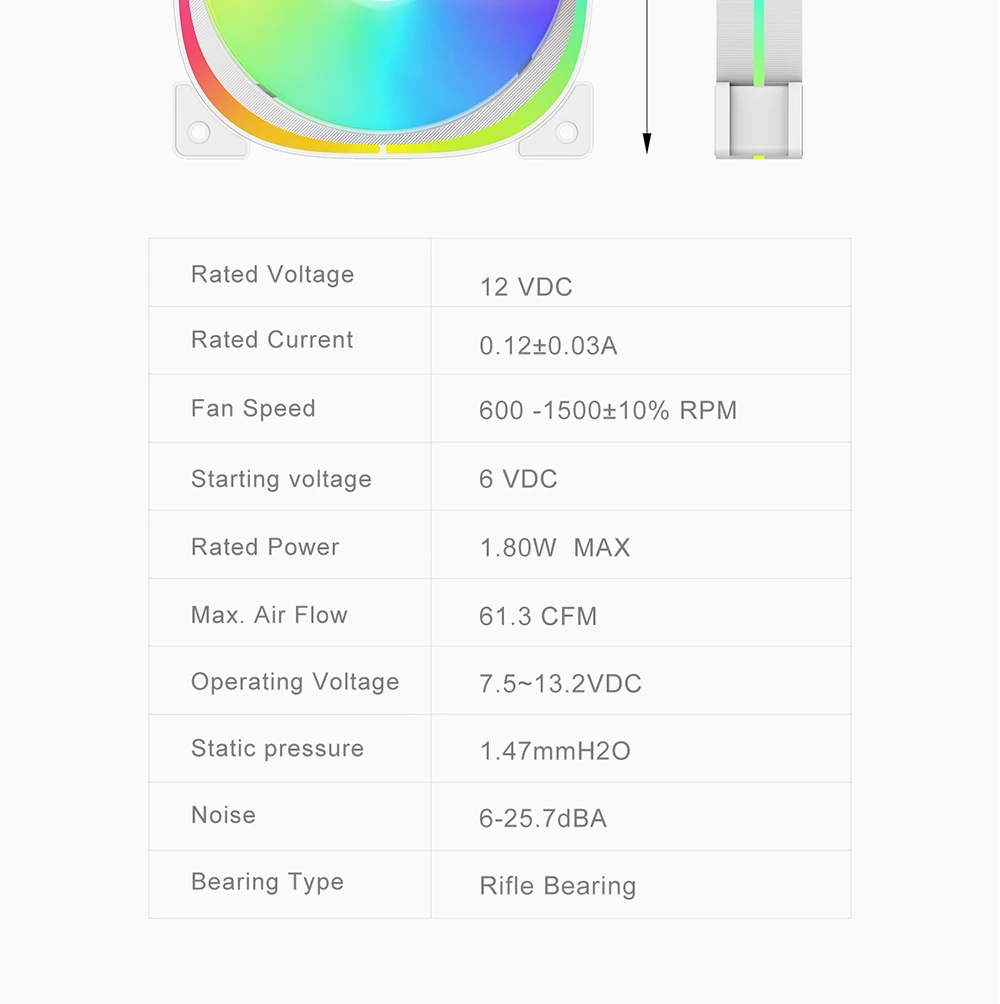Screen dimensions: 1000x1004
Task: Select the Starting voltage label
Action: [281, 479]
